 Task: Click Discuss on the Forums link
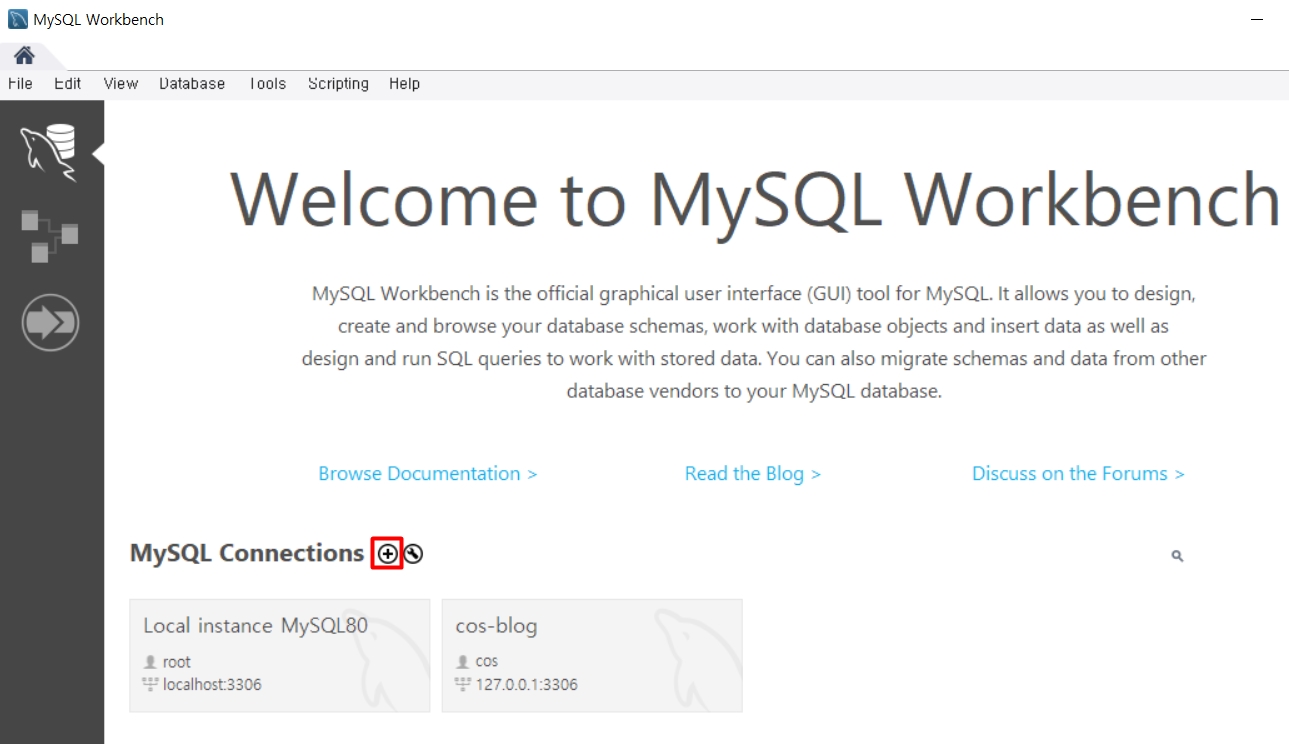click(1078, 473)
